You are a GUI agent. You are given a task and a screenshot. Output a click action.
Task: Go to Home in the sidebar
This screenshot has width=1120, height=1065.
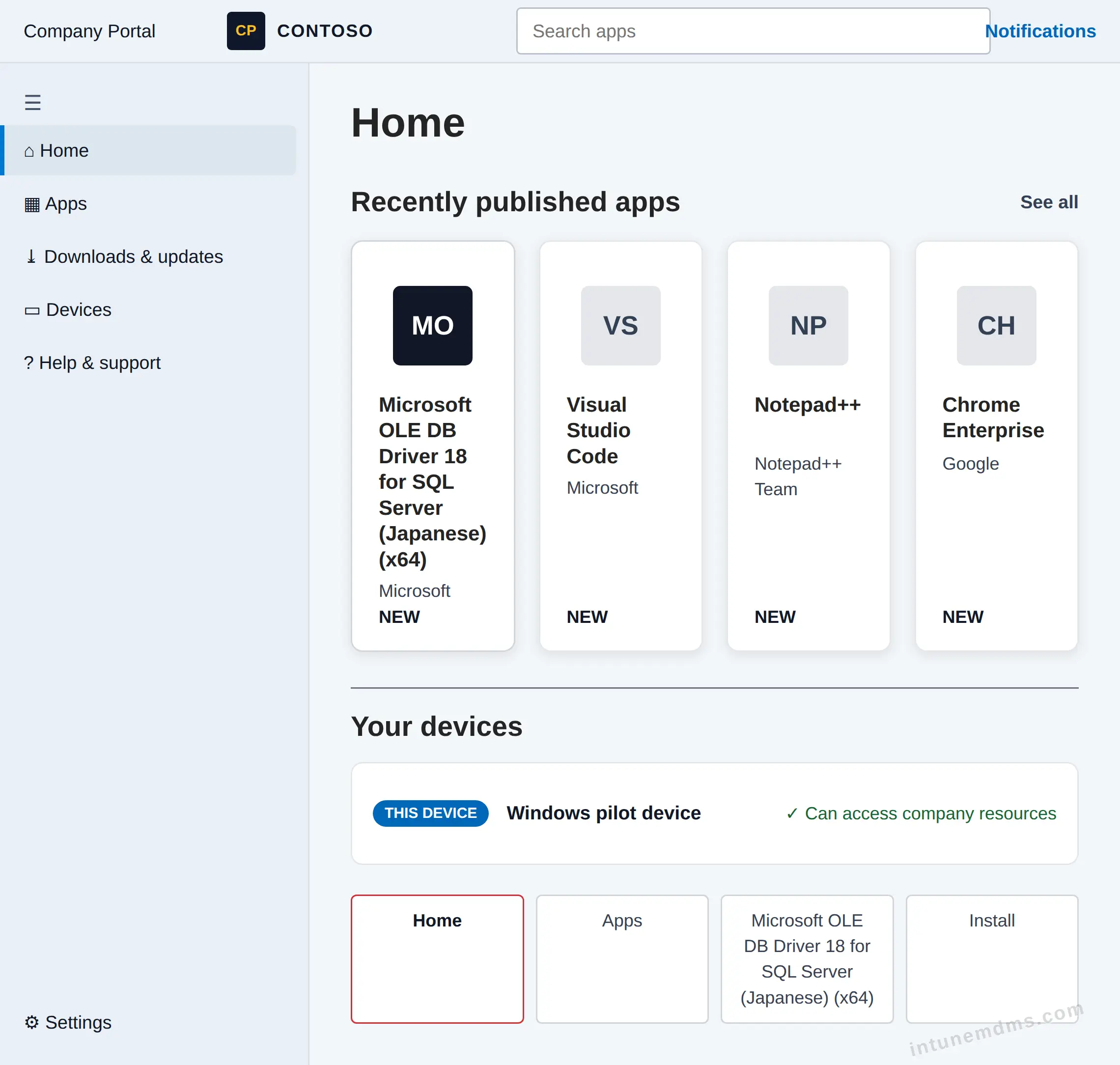[148, 150]
